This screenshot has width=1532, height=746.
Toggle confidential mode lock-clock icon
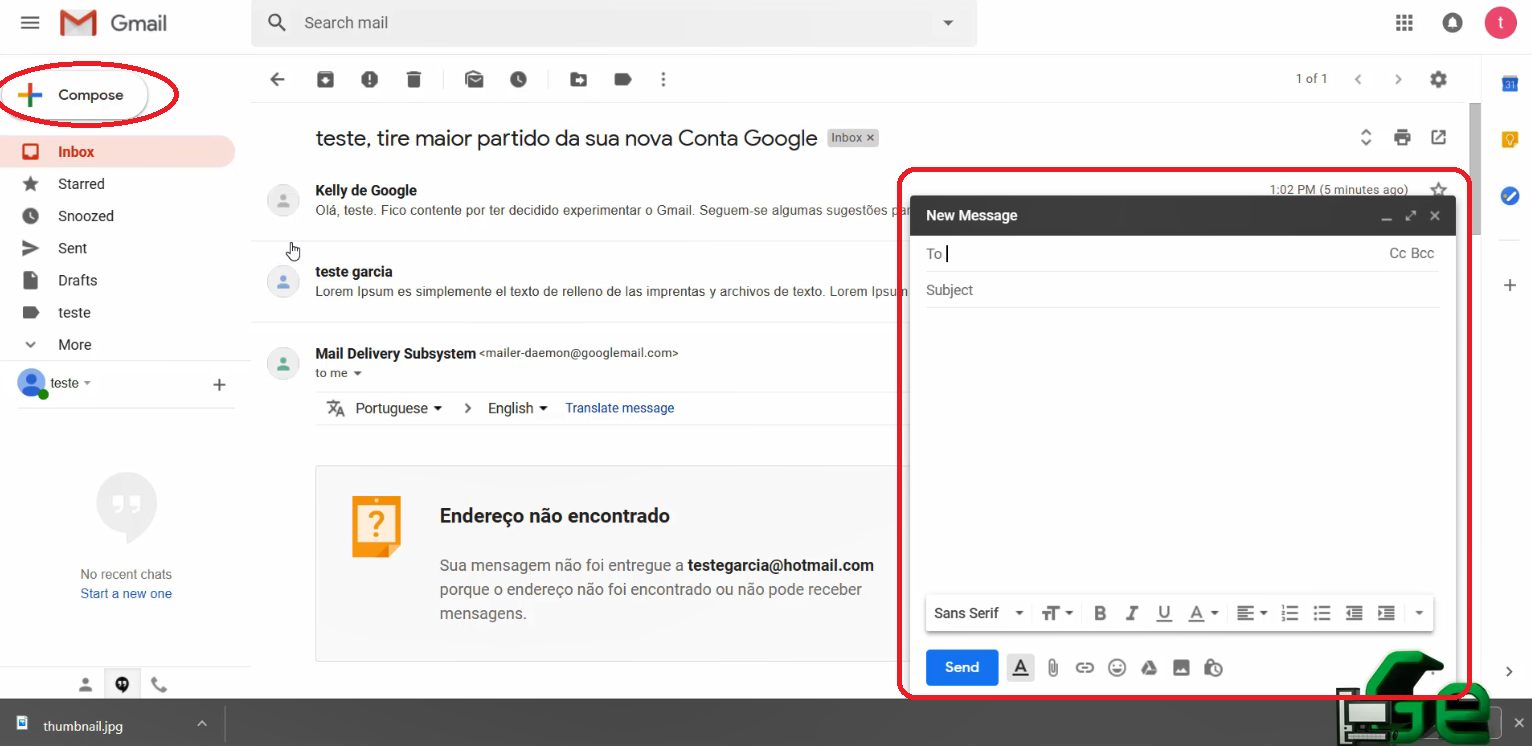coord(1213,668)
